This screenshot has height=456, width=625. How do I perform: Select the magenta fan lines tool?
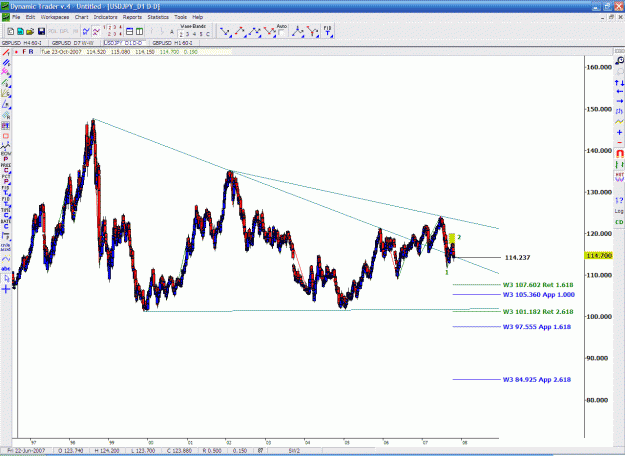[6, 73]
